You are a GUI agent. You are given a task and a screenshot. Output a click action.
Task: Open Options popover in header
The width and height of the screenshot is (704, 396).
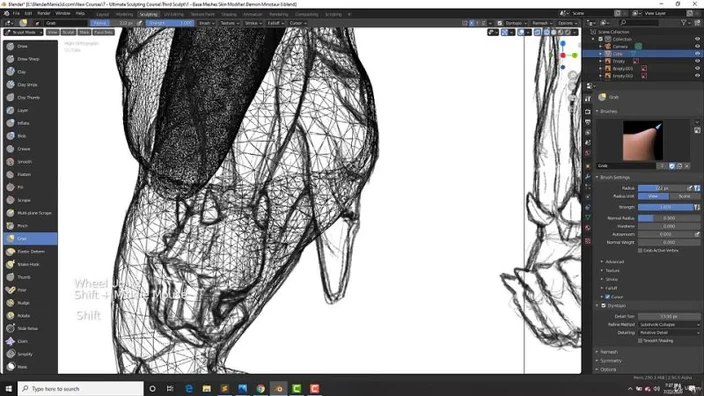(x=567, y=23)
